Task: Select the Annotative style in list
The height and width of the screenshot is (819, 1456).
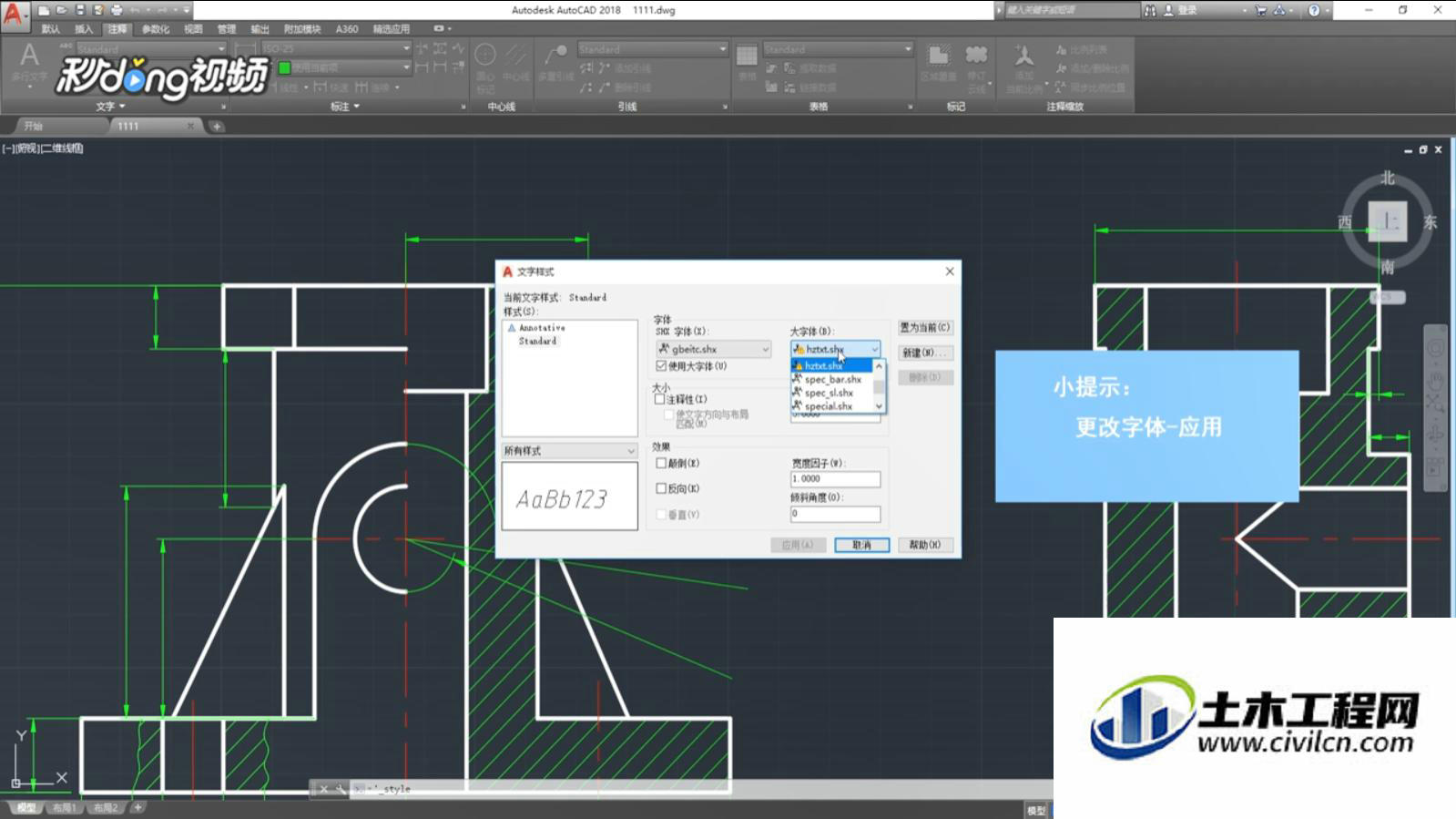Action: coord(542,327)
